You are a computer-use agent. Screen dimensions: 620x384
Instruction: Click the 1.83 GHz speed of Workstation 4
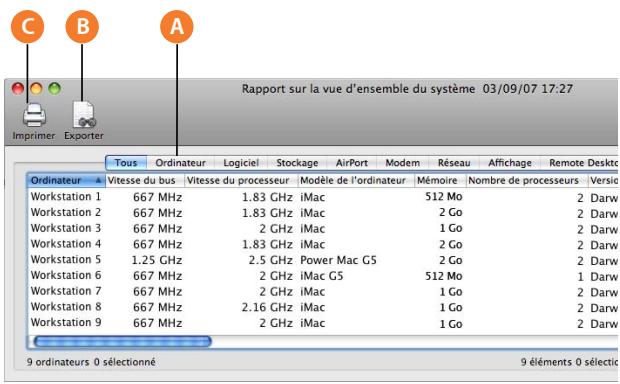pyautogui.click(x=267, y=244)
